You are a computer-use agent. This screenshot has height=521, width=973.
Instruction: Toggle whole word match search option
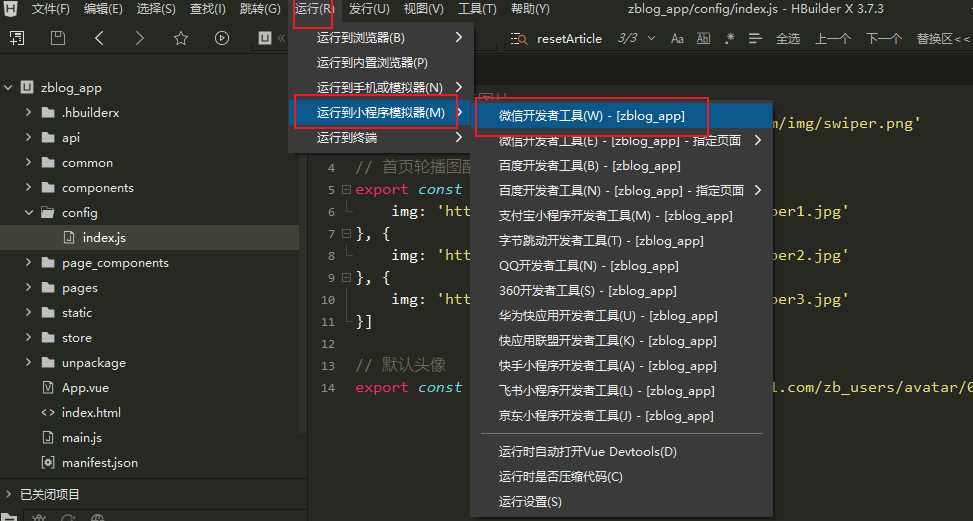click(x=703, y=39)
